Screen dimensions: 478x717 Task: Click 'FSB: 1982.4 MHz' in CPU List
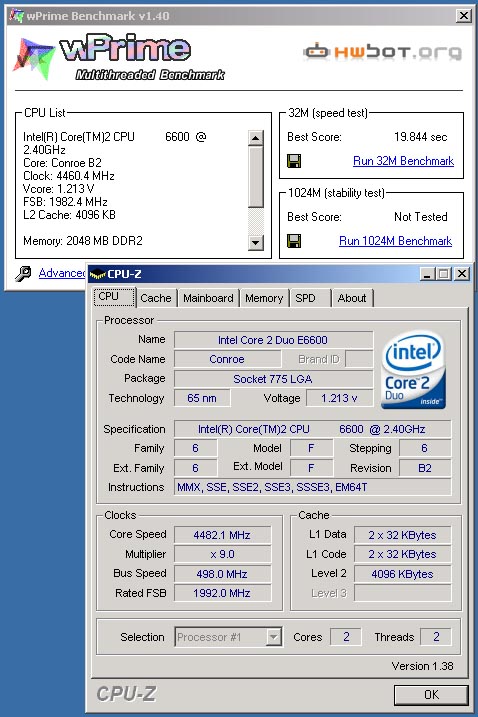pyautogui.click(x=65, y=202)
